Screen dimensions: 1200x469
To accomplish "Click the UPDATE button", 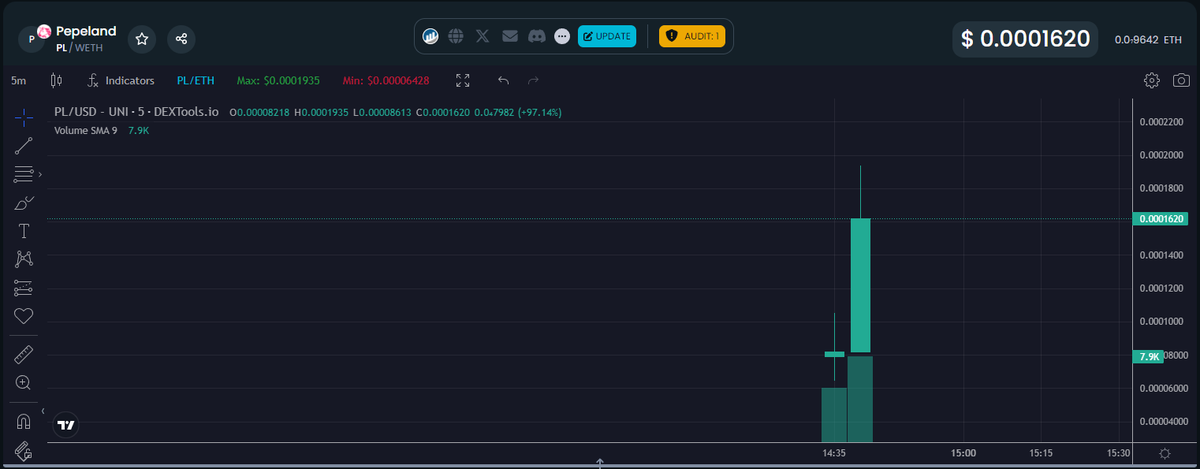I will pyautogui.click(x=607, y=36).
